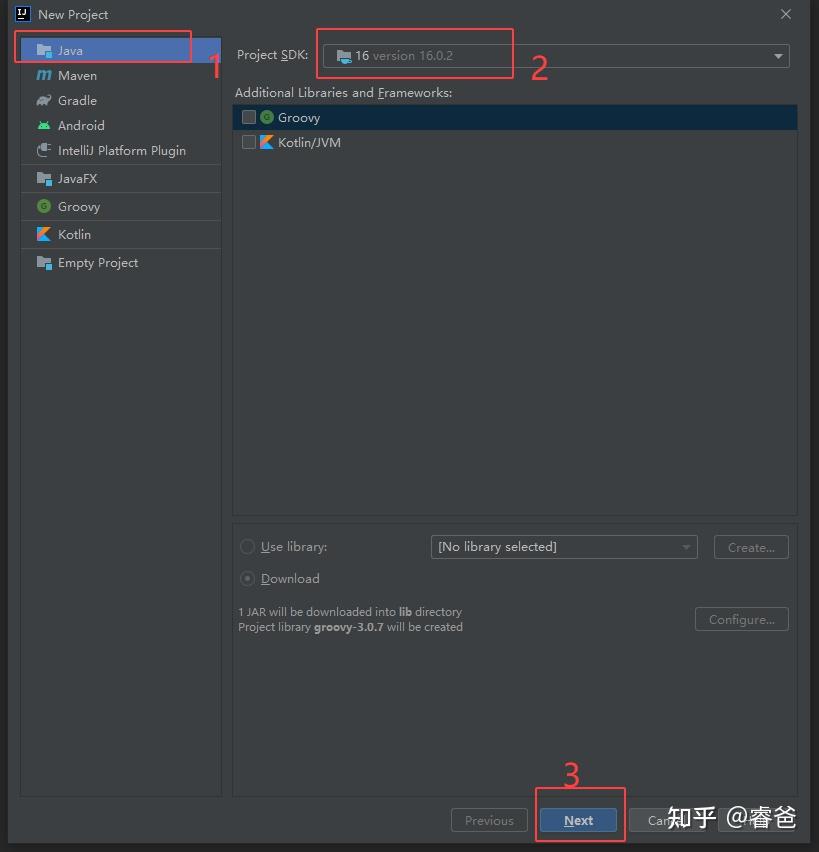Click the Maven icon in sidebar

[44, 75]
